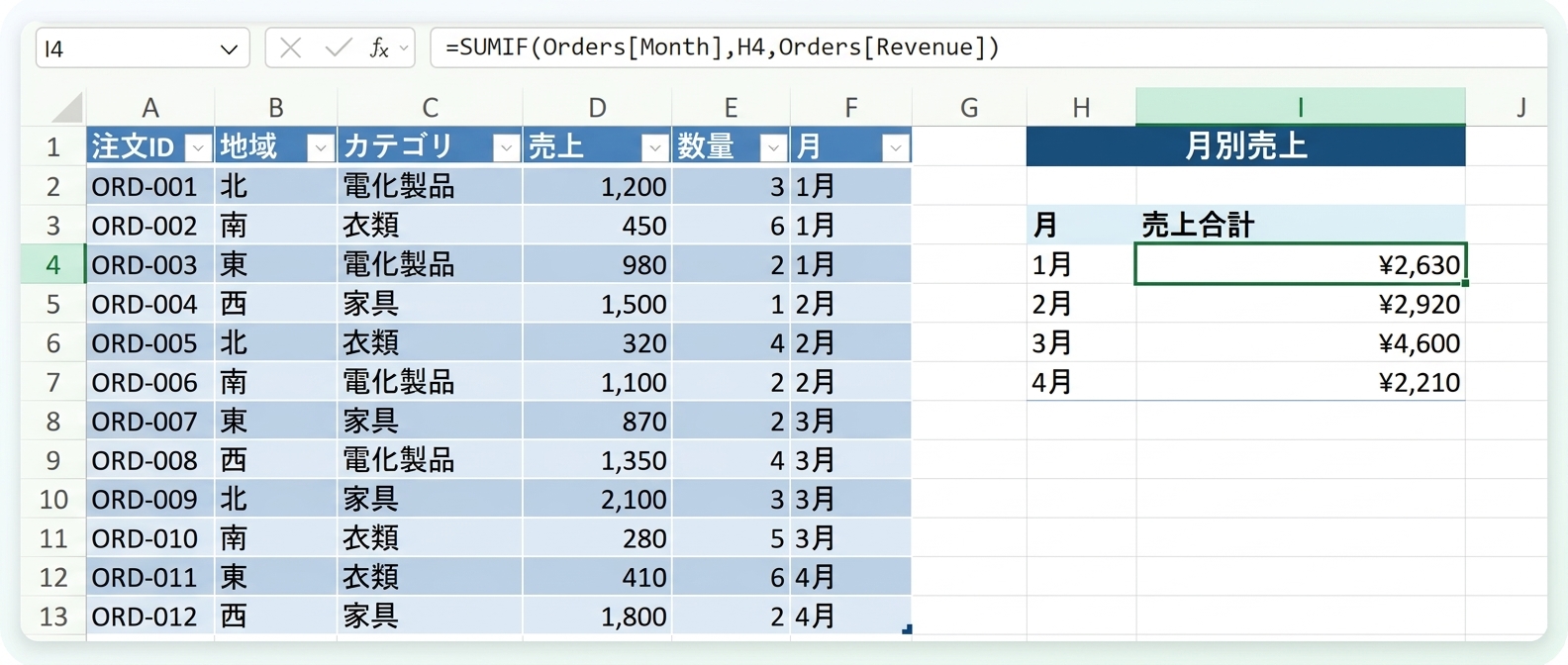Select 衣類 in the ORD-010 row

point(430,538)
